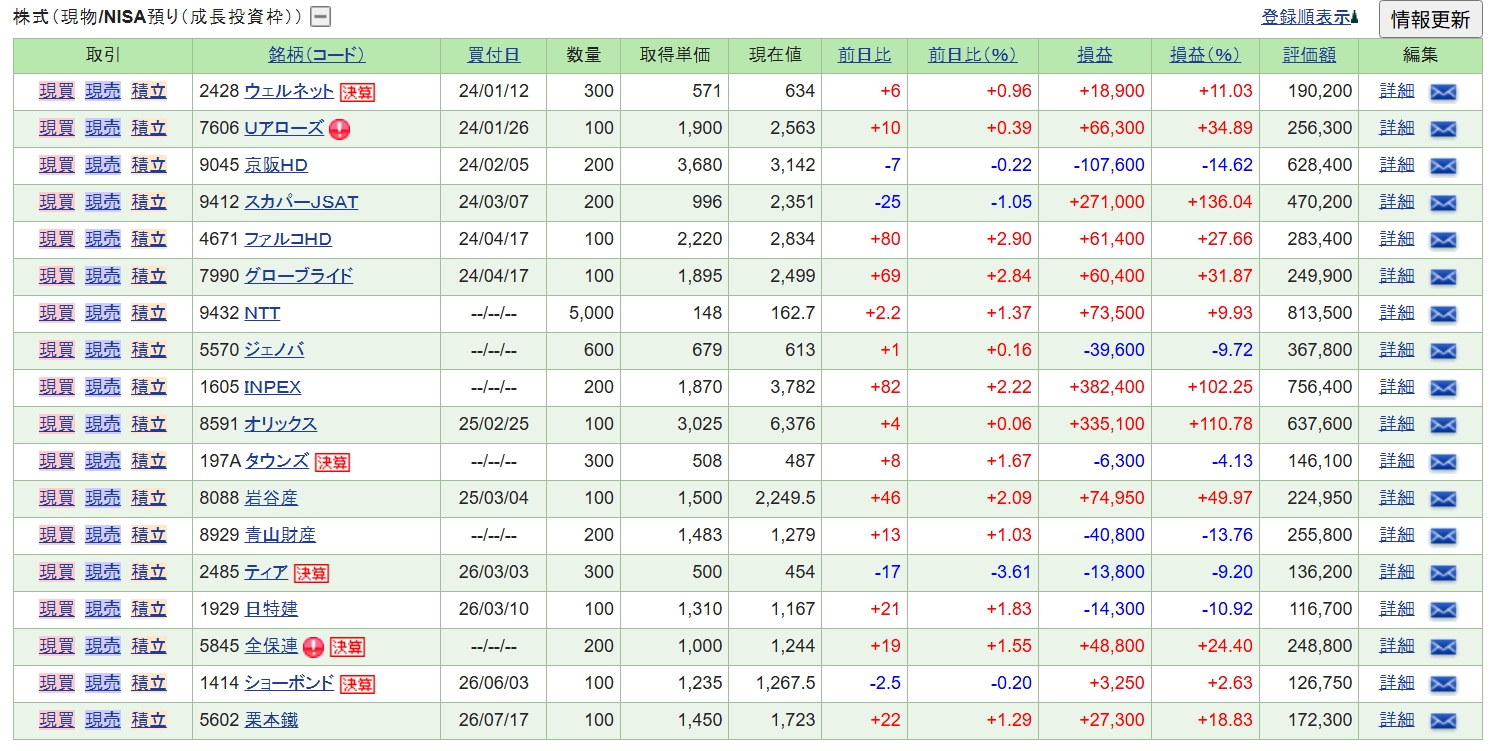Click the 情報更新 button
Viewport: 1500px width, 751px height.
(x=1430, y=19)
